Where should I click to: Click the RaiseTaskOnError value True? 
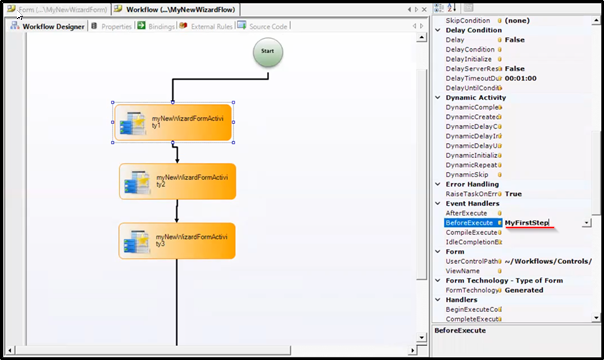point(513,194)
